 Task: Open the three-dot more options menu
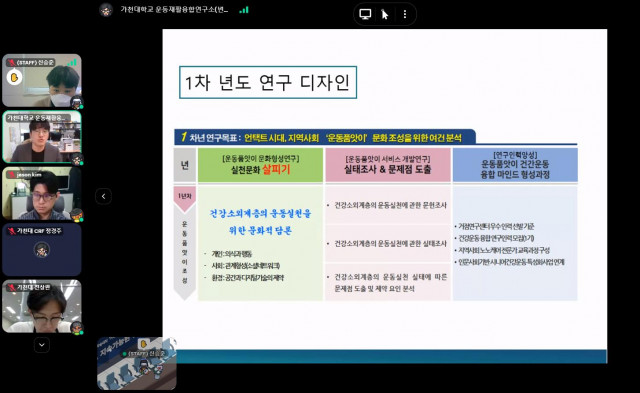point(404,15)
